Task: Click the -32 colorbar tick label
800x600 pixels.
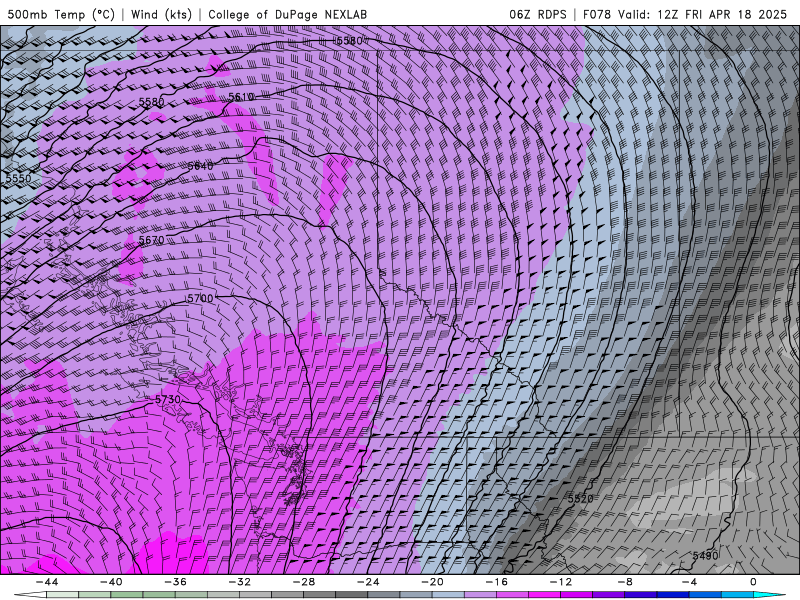Action: coord(240,582)
